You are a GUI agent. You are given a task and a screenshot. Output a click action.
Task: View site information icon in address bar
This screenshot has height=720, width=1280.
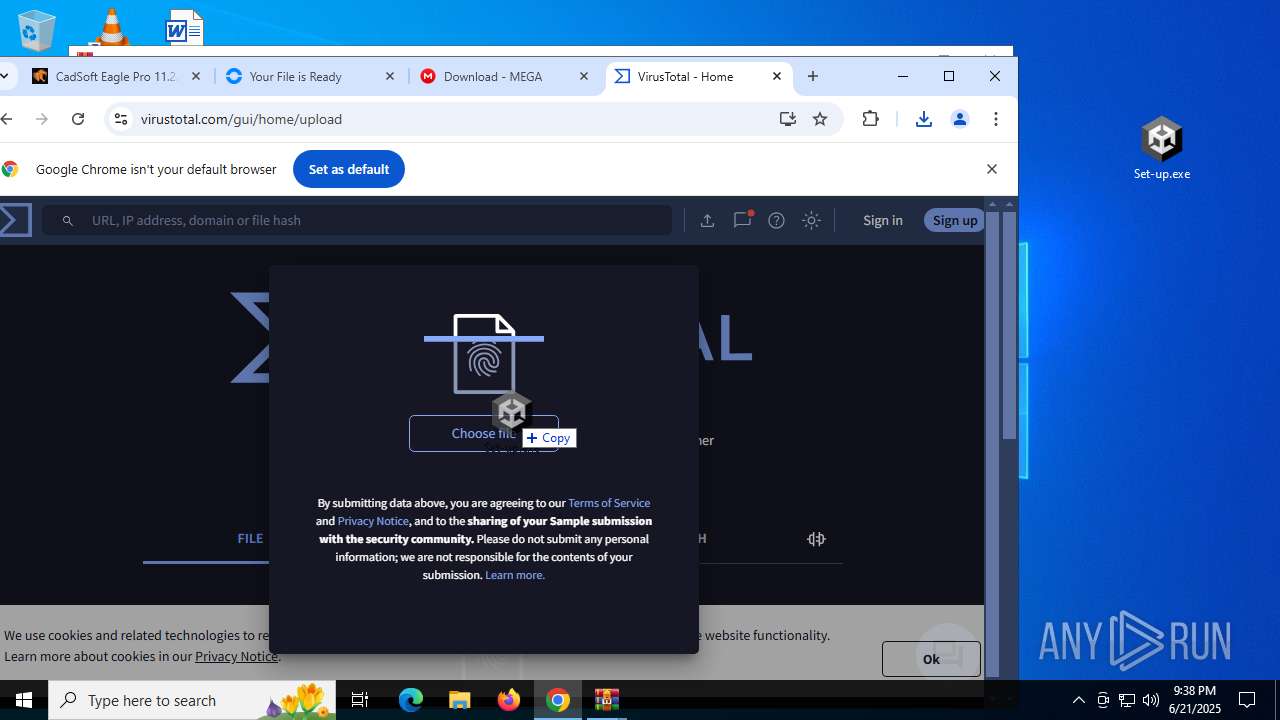tap(120, 119)
